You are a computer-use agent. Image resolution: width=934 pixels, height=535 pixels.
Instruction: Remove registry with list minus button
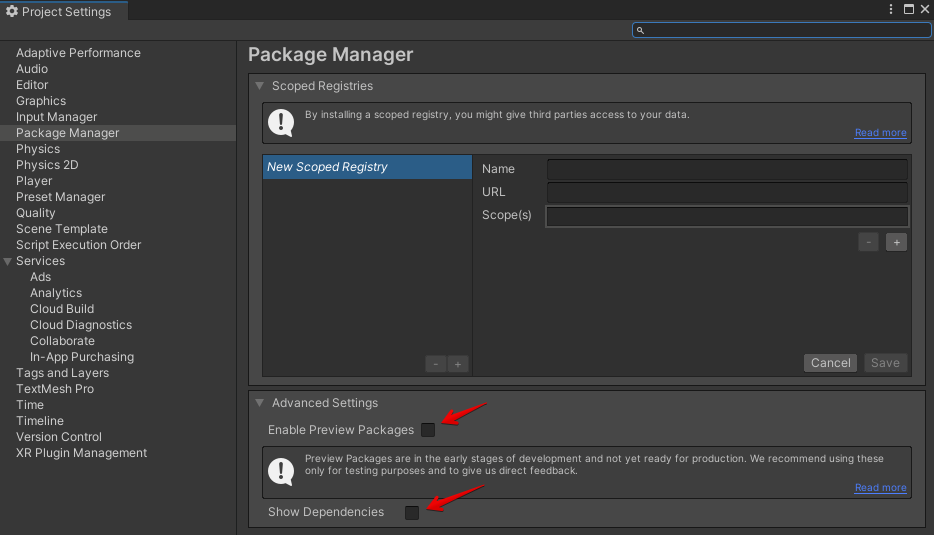(436, 364)
